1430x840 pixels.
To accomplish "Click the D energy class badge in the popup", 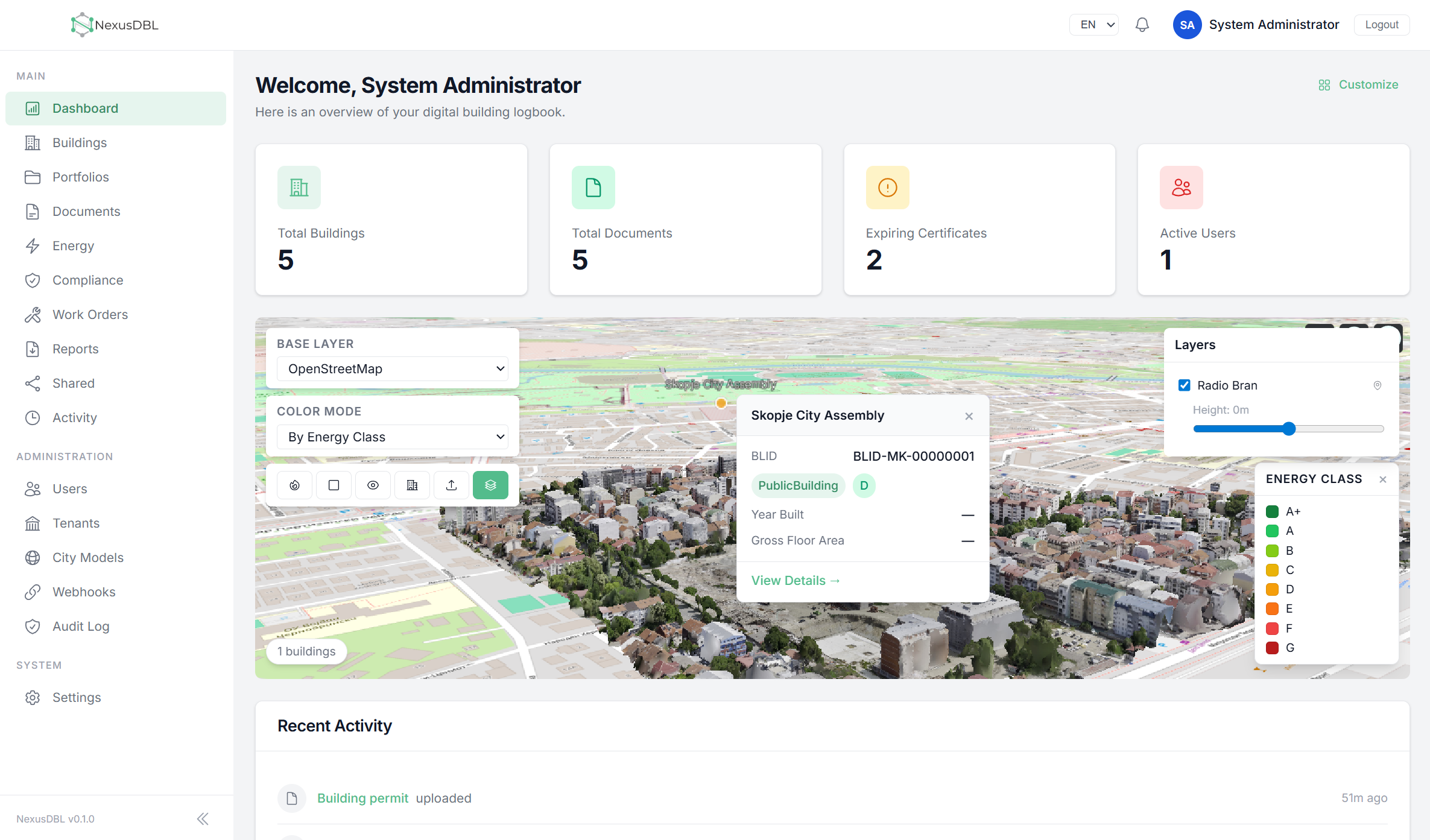I will click(x=864, y=486).
